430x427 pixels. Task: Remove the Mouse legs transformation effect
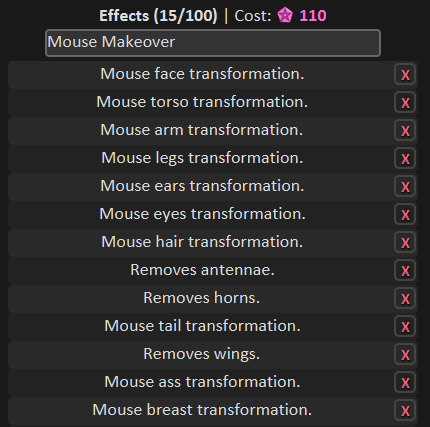point(405,158)
